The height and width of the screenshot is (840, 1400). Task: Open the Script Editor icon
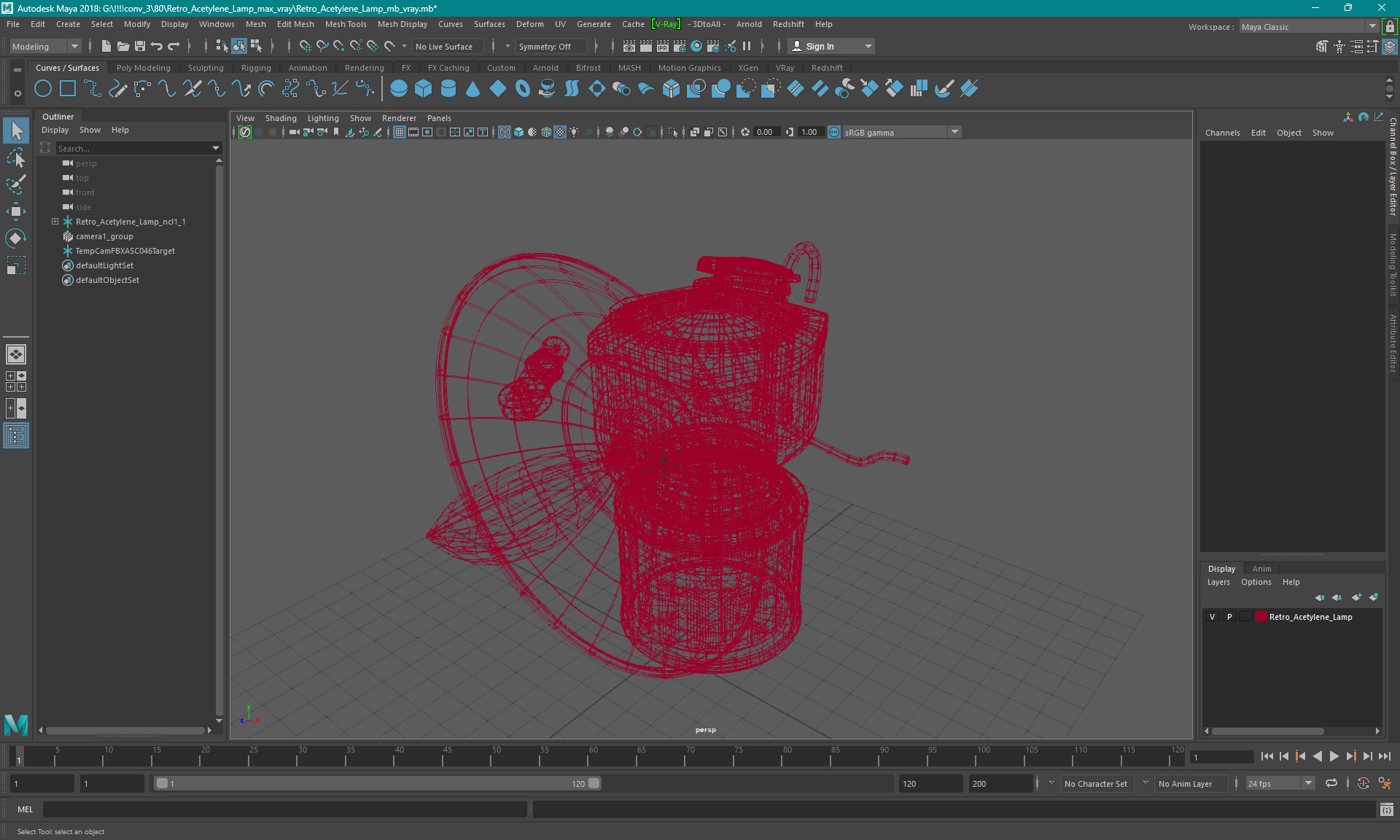point(1386,809)
